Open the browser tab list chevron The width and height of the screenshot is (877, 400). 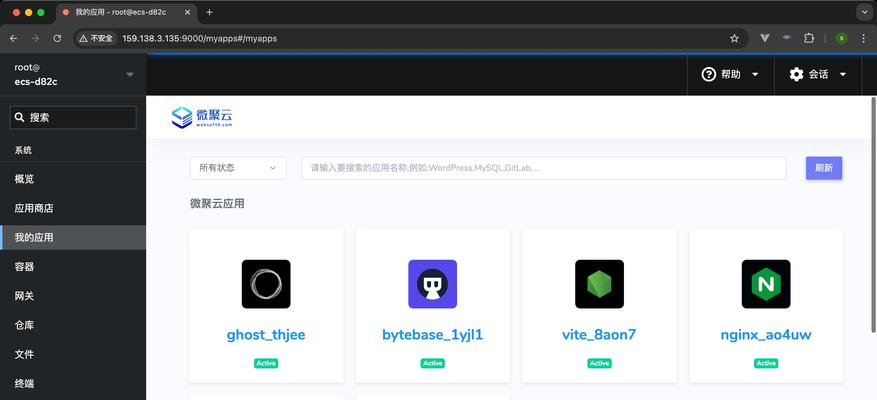tap(864, 12)
